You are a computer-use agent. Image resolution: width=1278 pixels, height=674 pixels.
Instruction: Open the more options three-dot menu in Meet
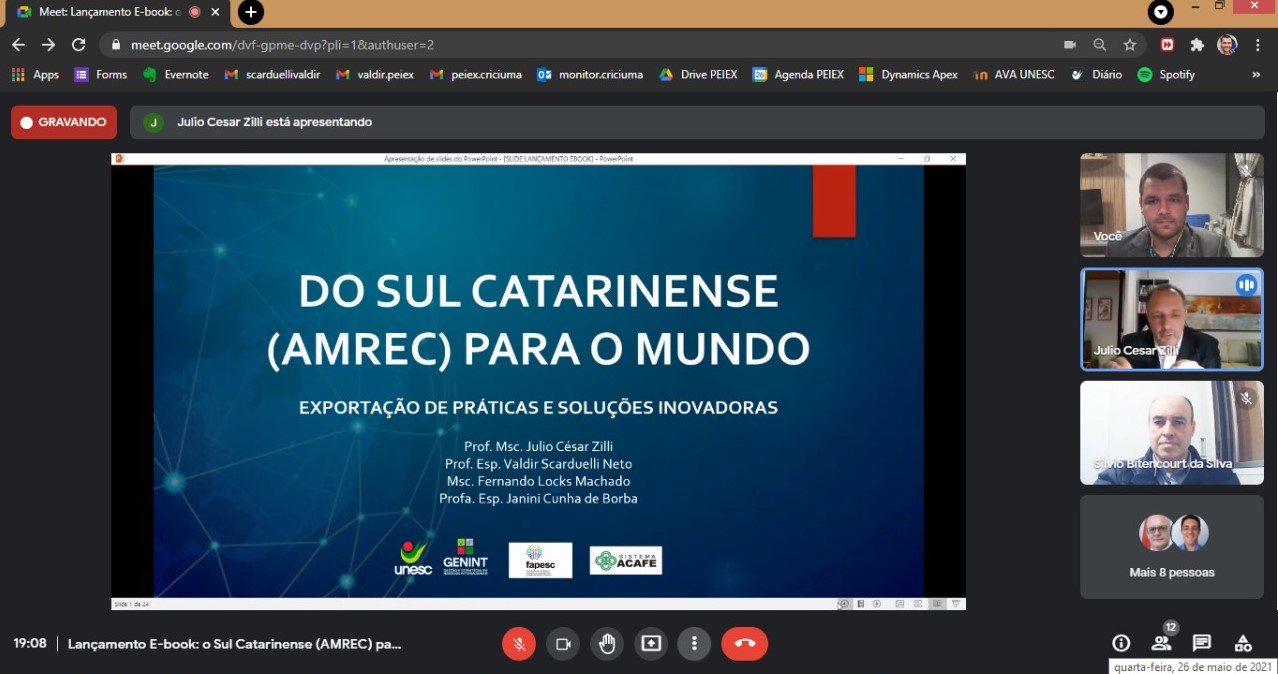pyautogui.click(x=694, y=644)
